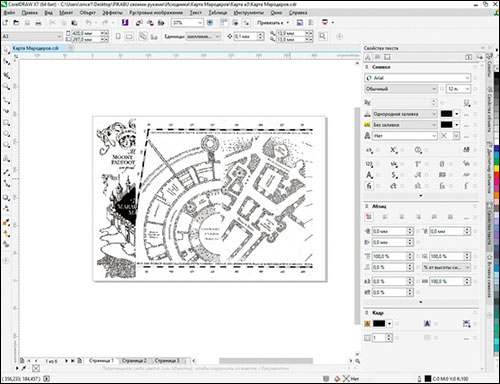
Task: Select the Freehand tool in the toolbox
Action: click(6, 100)
